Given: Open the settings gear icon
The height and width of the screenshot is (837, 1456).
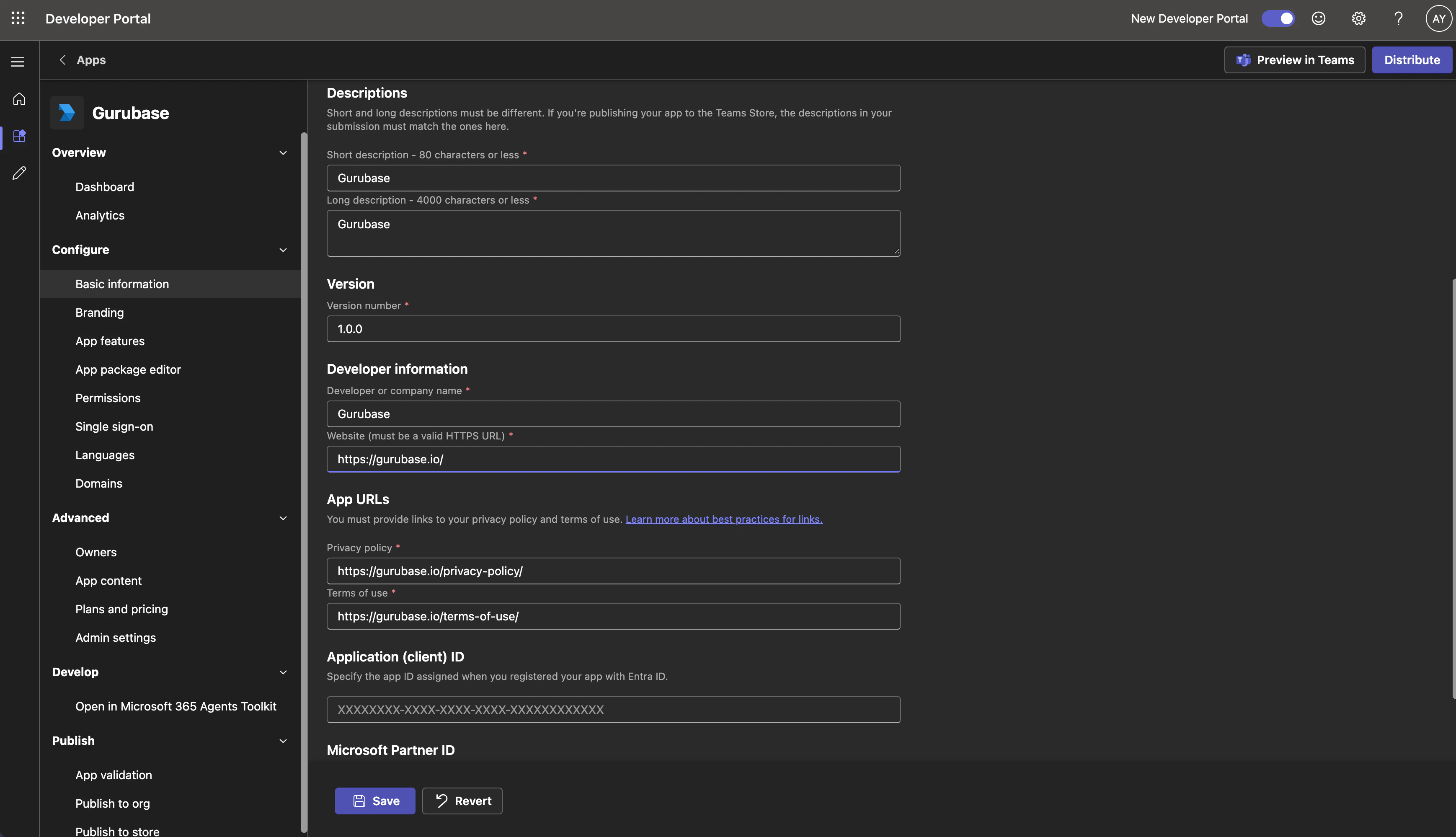Looking at the screenshot, I should pos(1358,18).
